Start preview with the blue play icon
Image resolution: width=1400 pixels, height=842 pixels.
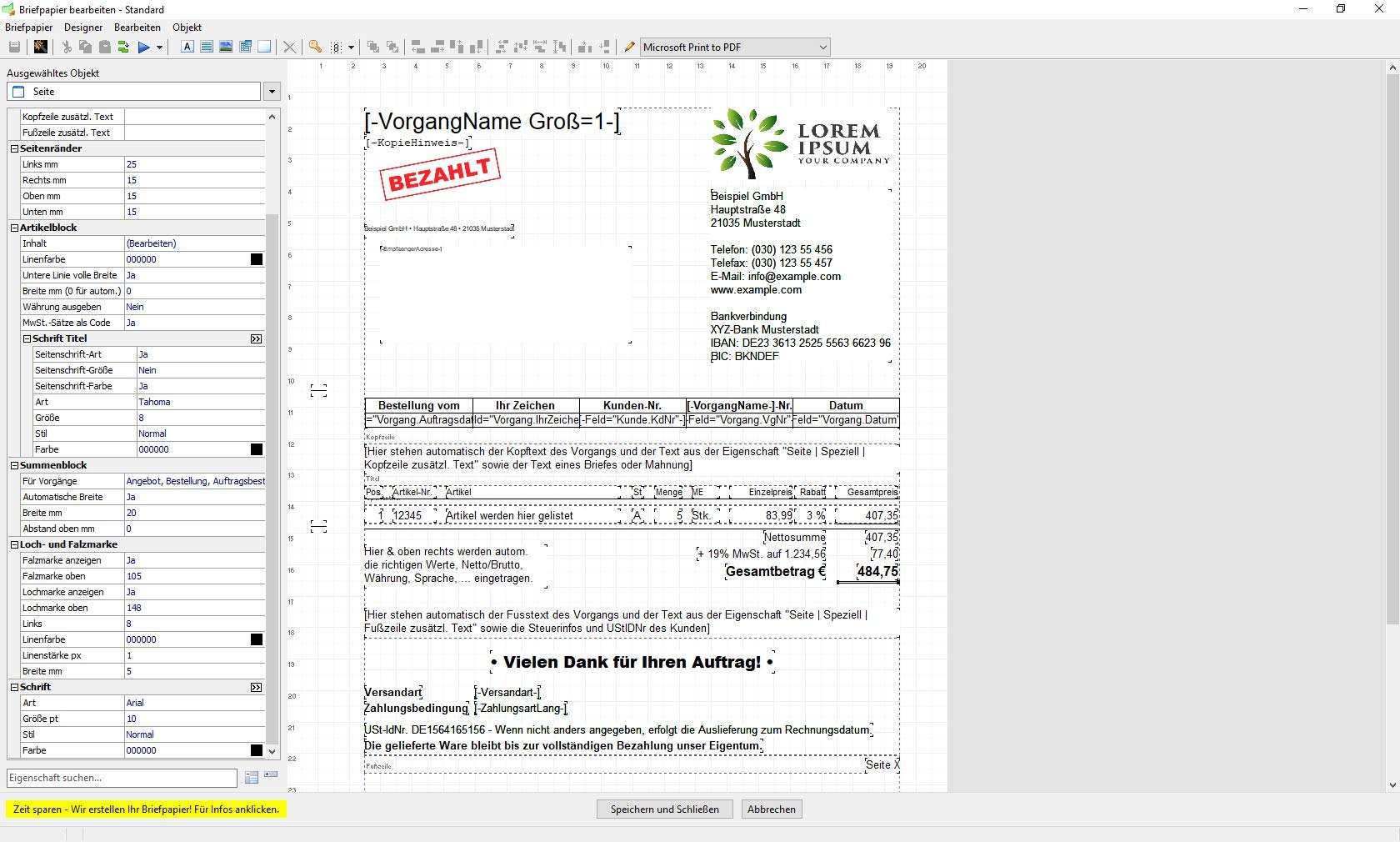tap(143, 47)
